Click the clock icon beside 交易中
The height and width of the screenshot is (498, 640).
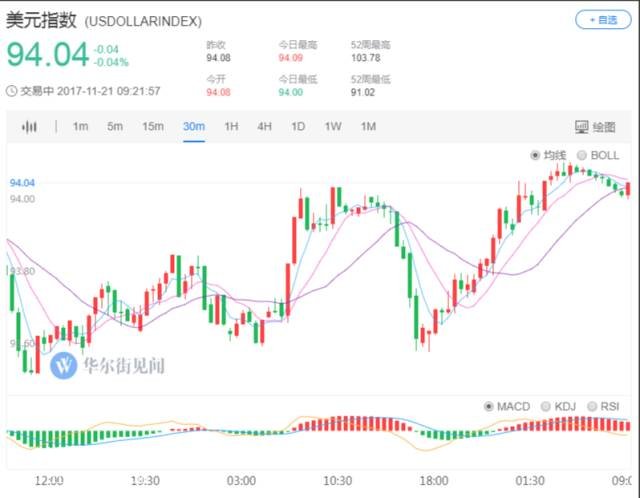coord(11,91)
